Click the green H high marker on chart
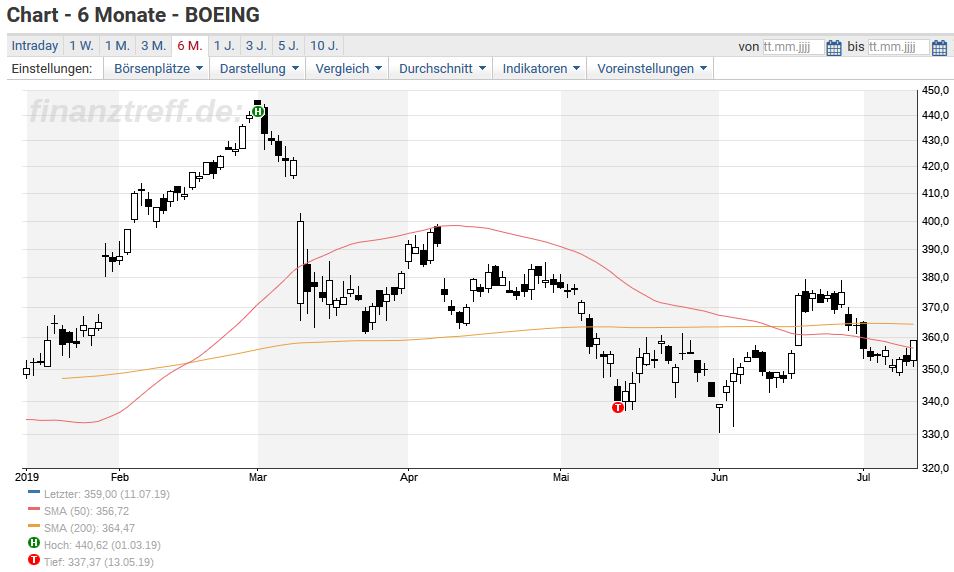Image resolution: width=954 pixels, height=572 pixels. click(x=257, y=111)
